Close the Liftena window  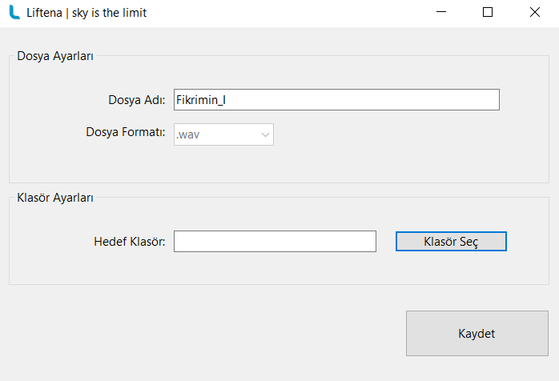535,12
